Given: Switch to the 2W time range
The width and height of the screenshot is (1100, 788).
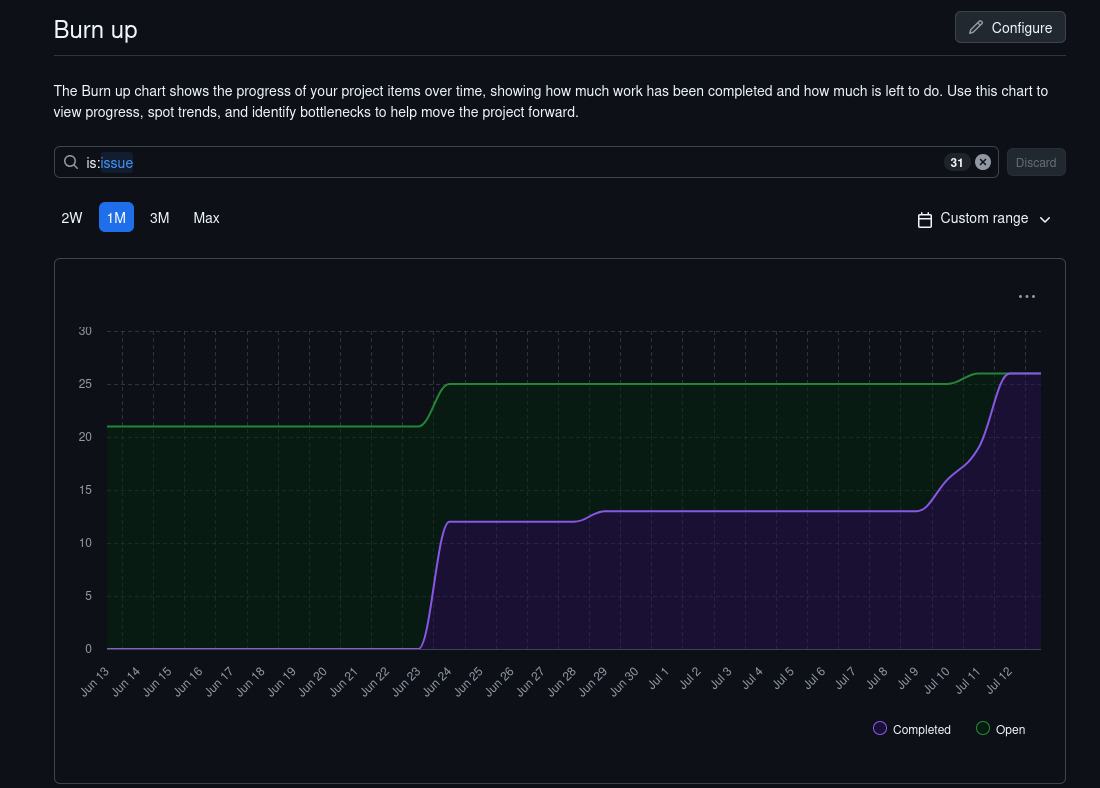Looking at the screenshot, I should 72,217.
